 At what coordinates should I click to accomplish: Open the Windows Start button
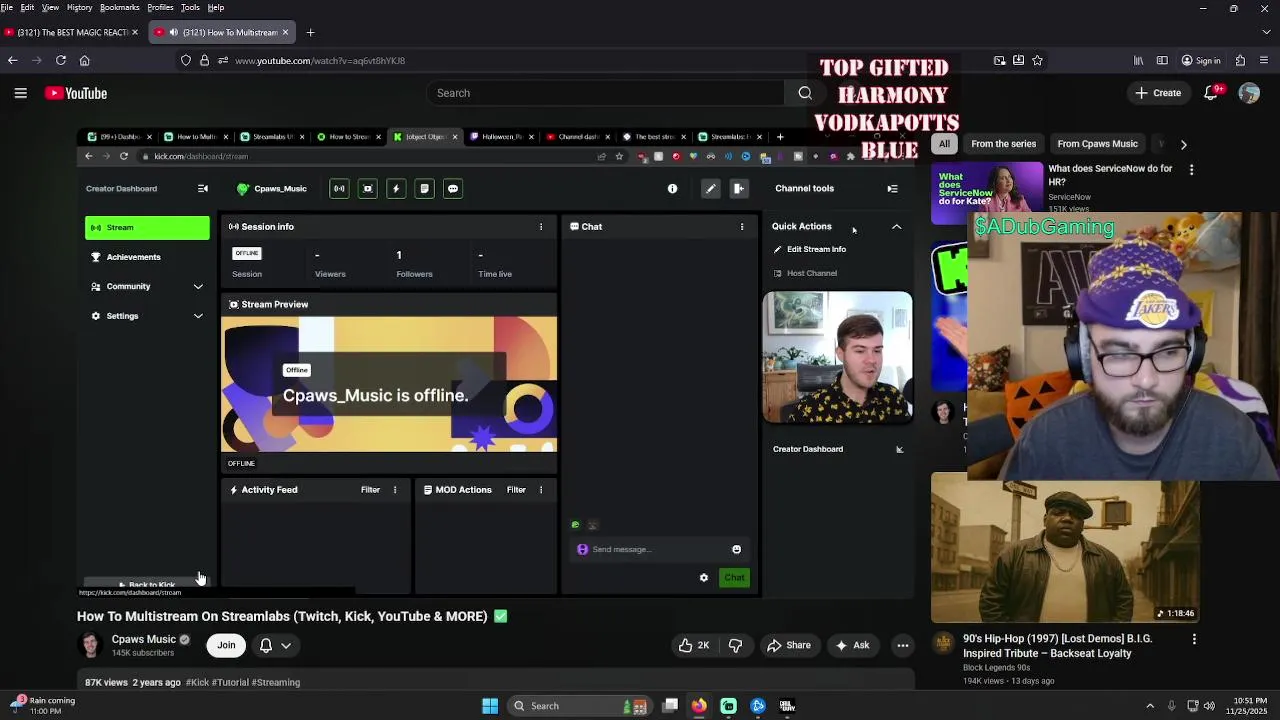[x=490, y=706]
